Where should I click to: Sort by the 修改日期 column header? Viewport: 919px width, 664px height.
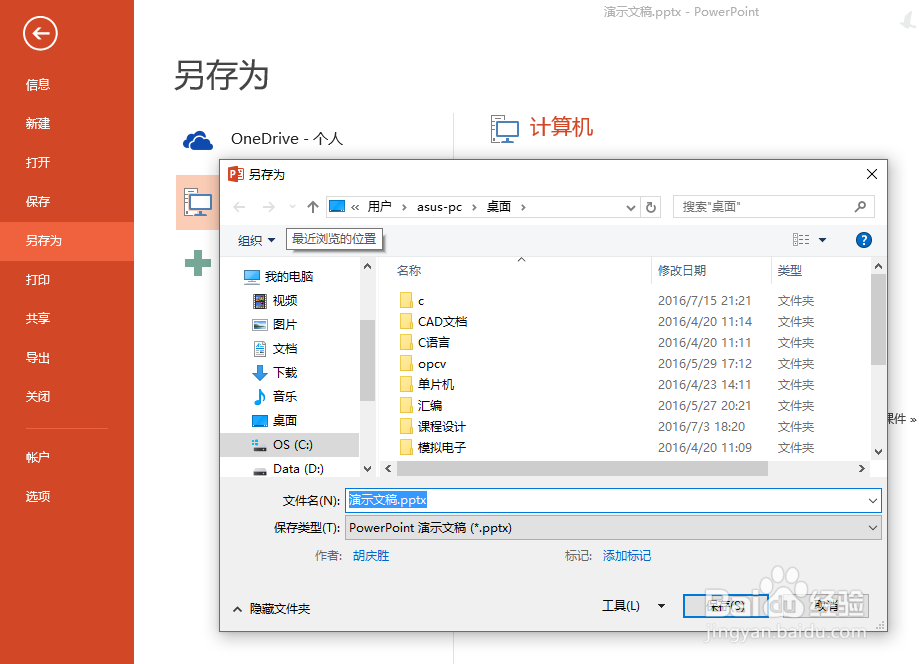point(682,271)
